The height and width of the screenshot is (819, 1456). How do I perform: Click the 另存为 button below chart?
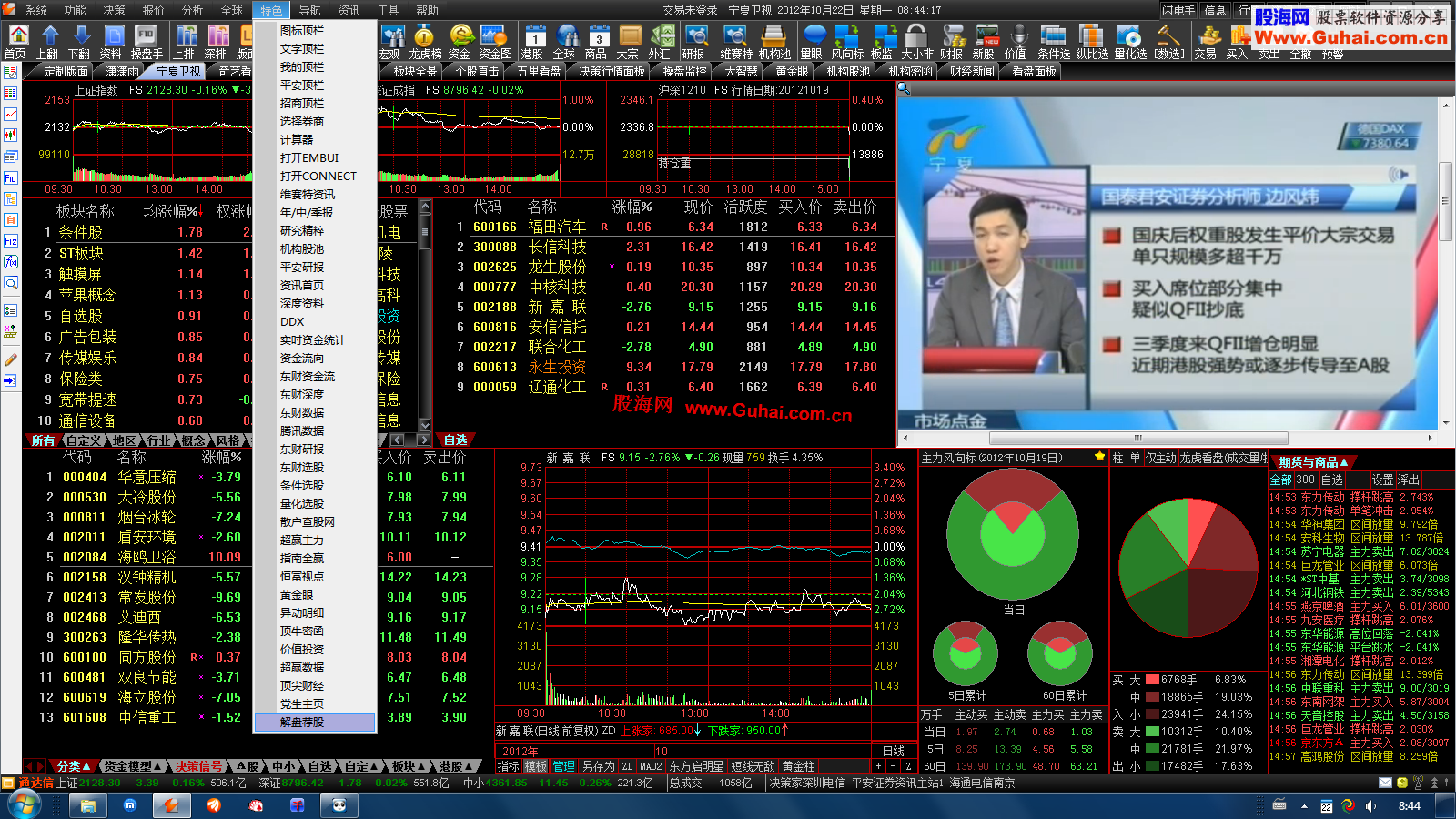pos(598,766)
